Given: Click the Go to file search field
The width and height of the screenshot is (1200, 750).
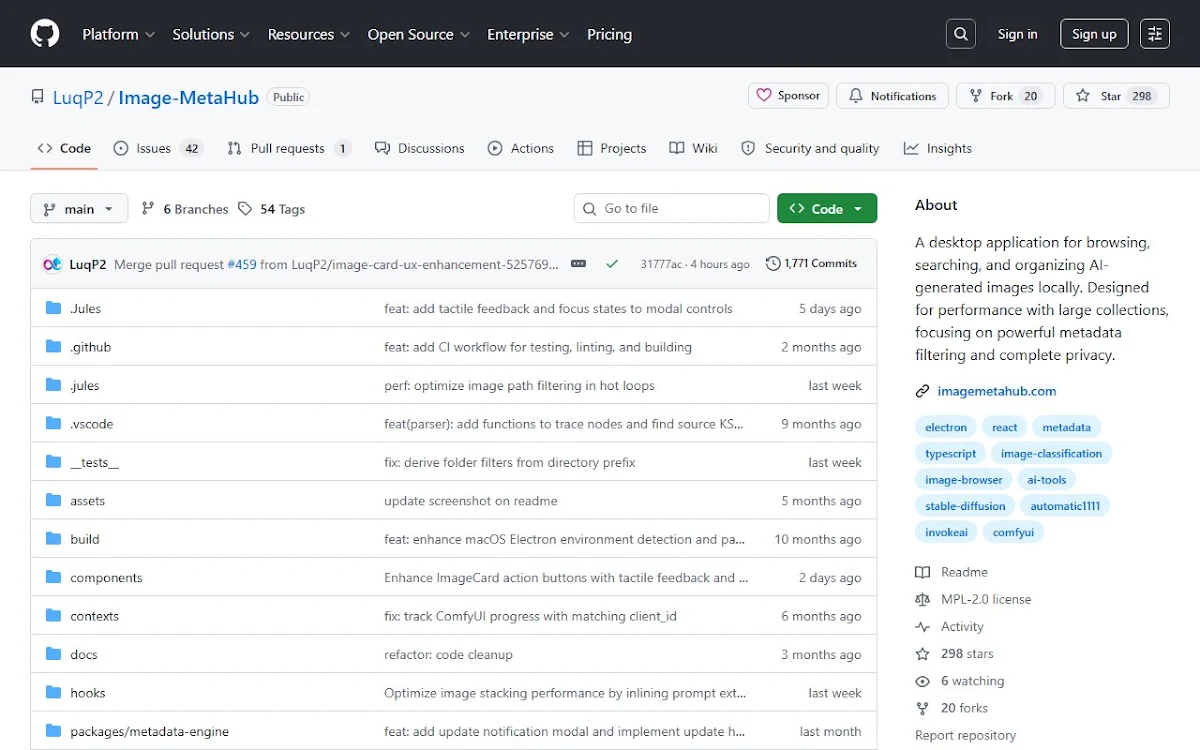Looking at the screenshot, I should tap(672, 208).
